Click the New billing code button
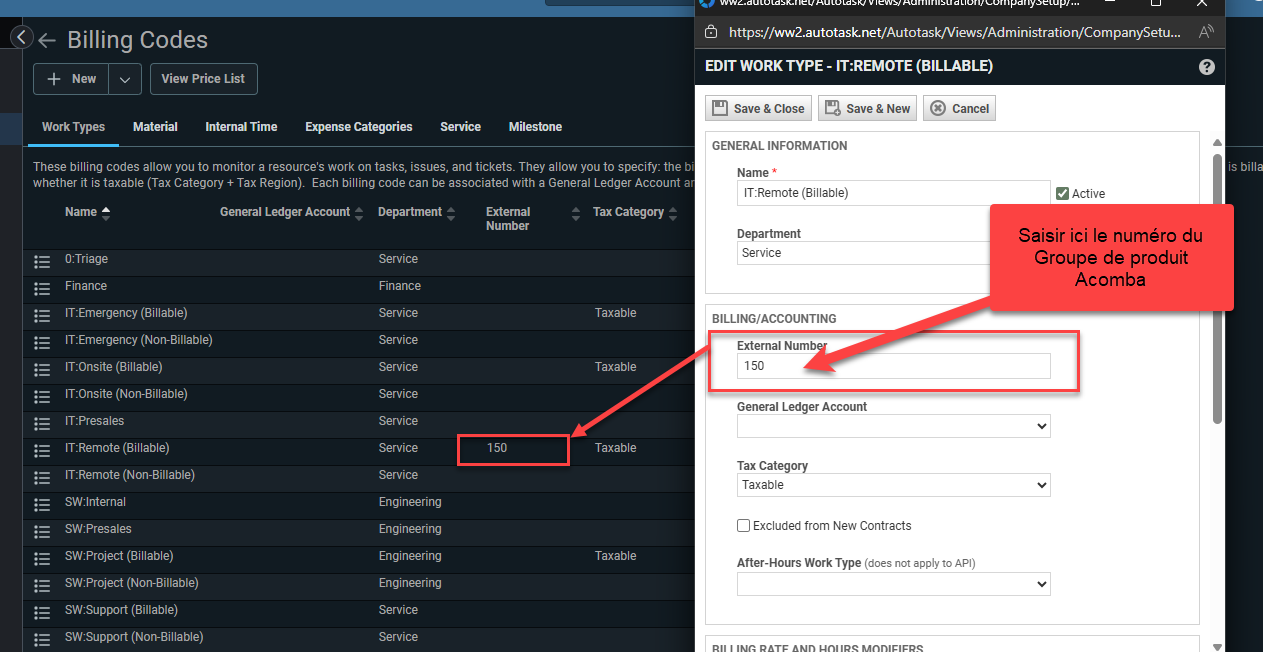1263x652 pixels. (x=72, y=79)
